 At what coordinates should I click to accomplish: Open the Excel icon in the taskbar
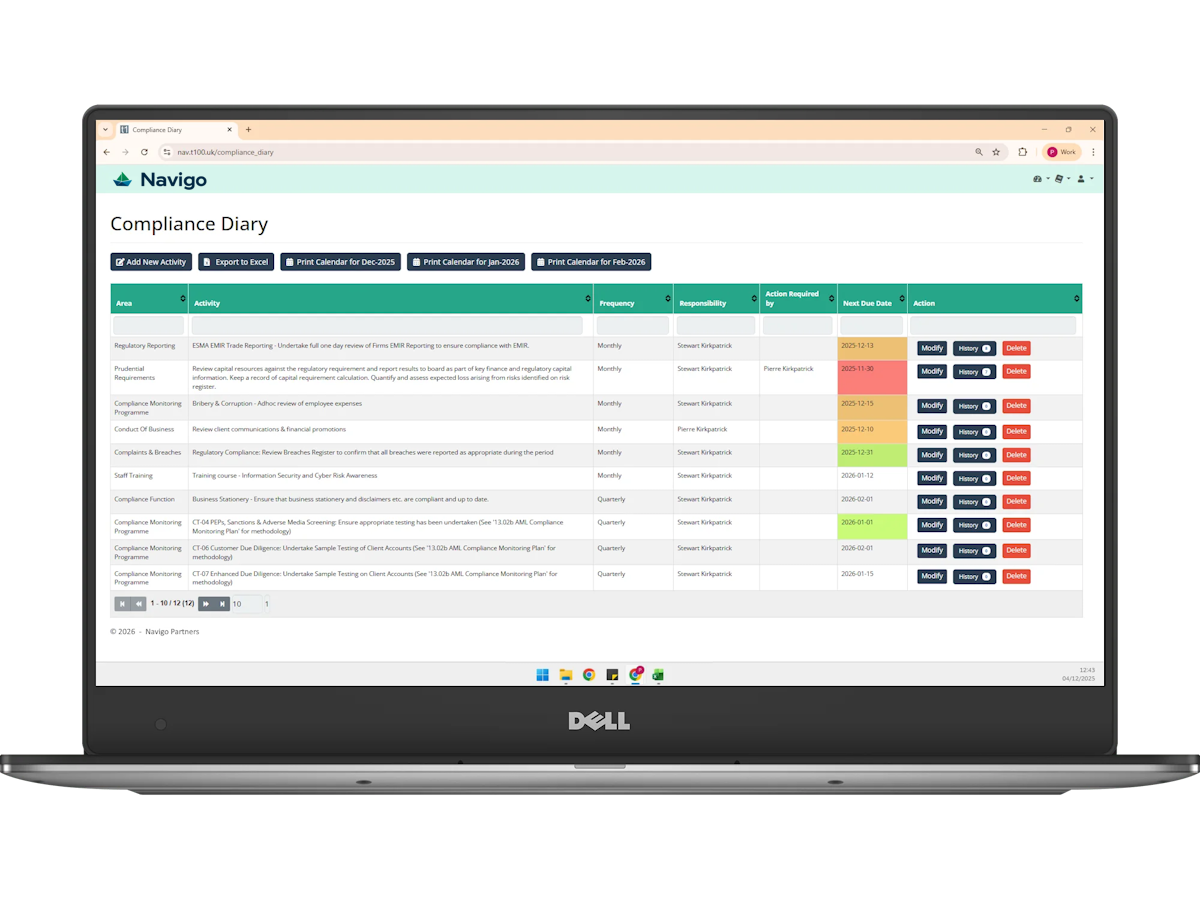658,675
